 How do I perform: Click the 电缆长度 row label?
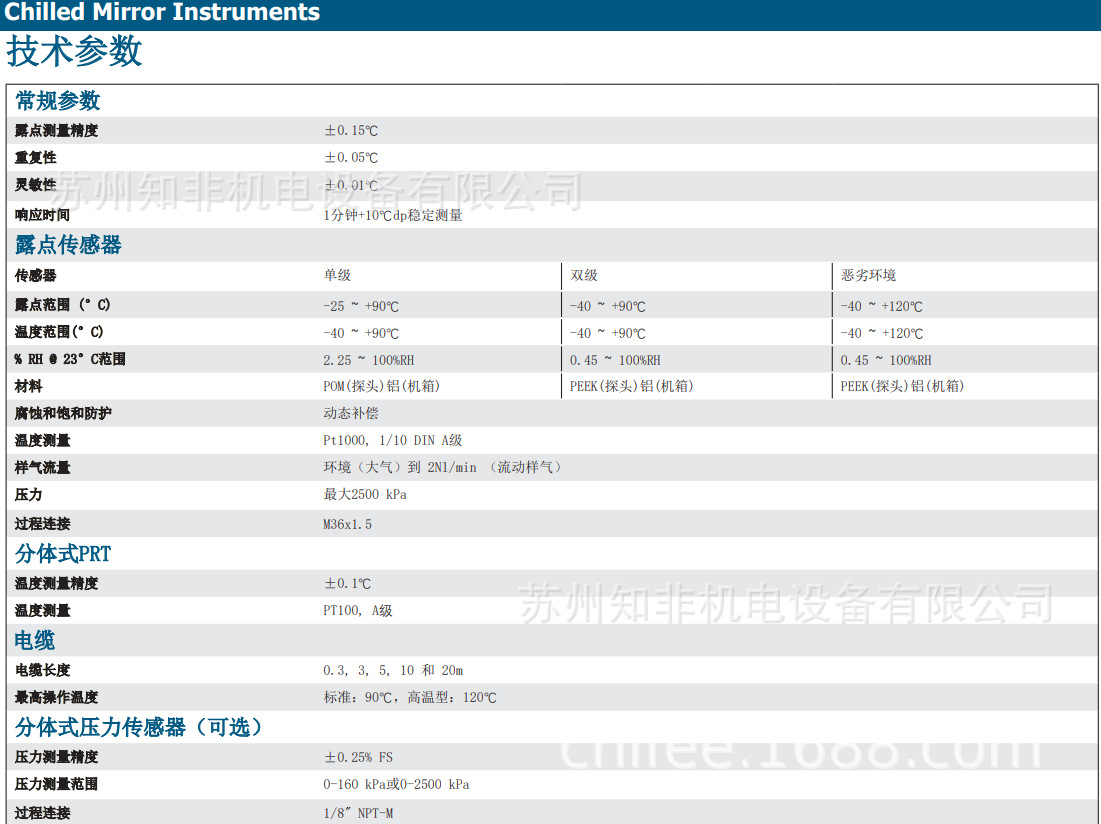[x=42, y=670]
